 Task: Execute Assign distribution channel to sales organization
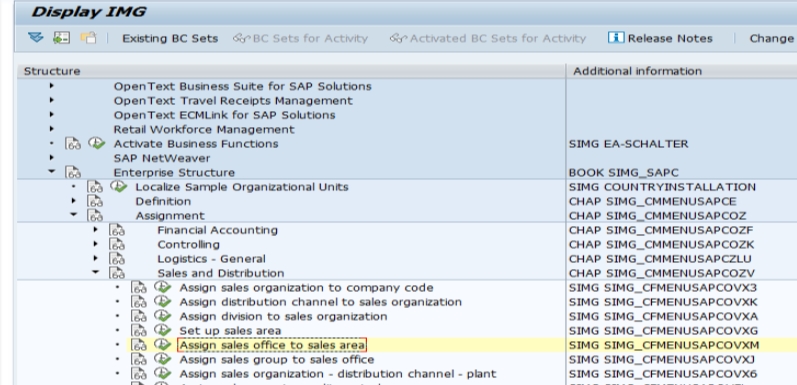coord(163,302)
